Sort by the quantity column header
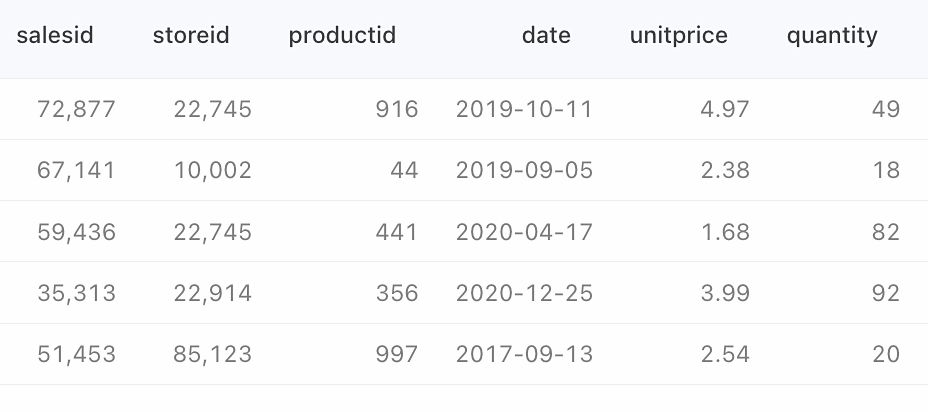This screenshot has width=928, height=412. pos(832,36)
